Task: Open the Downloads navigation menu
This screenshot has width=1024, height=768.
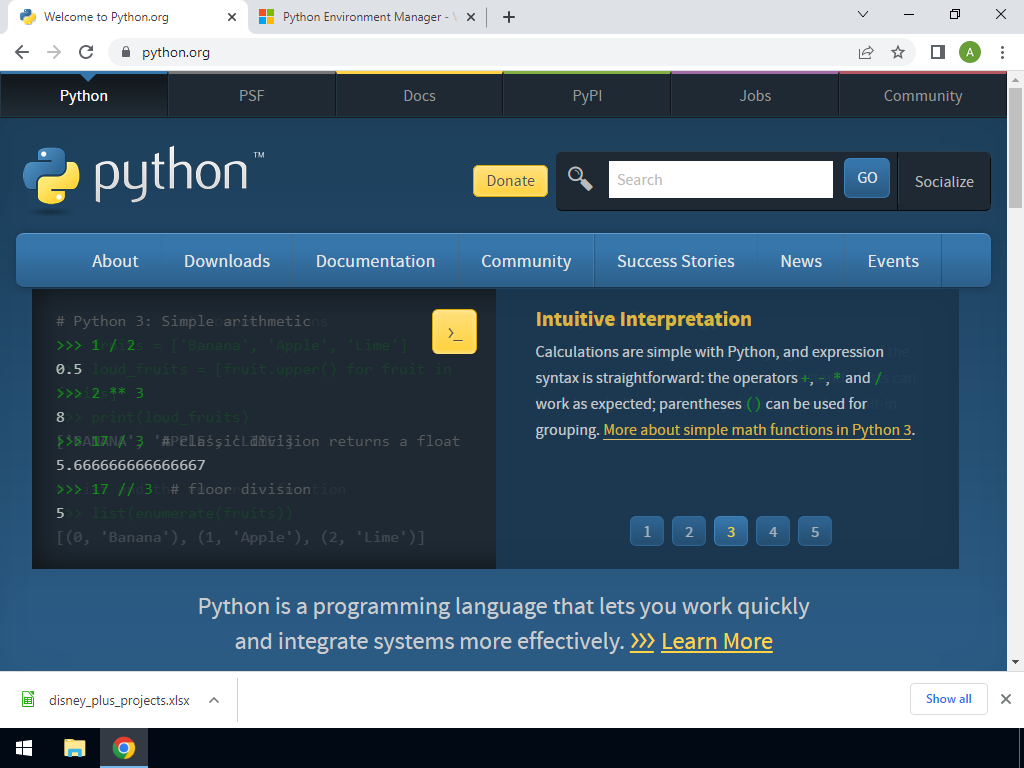Action: pyautogui.click(x=227, y=261)
